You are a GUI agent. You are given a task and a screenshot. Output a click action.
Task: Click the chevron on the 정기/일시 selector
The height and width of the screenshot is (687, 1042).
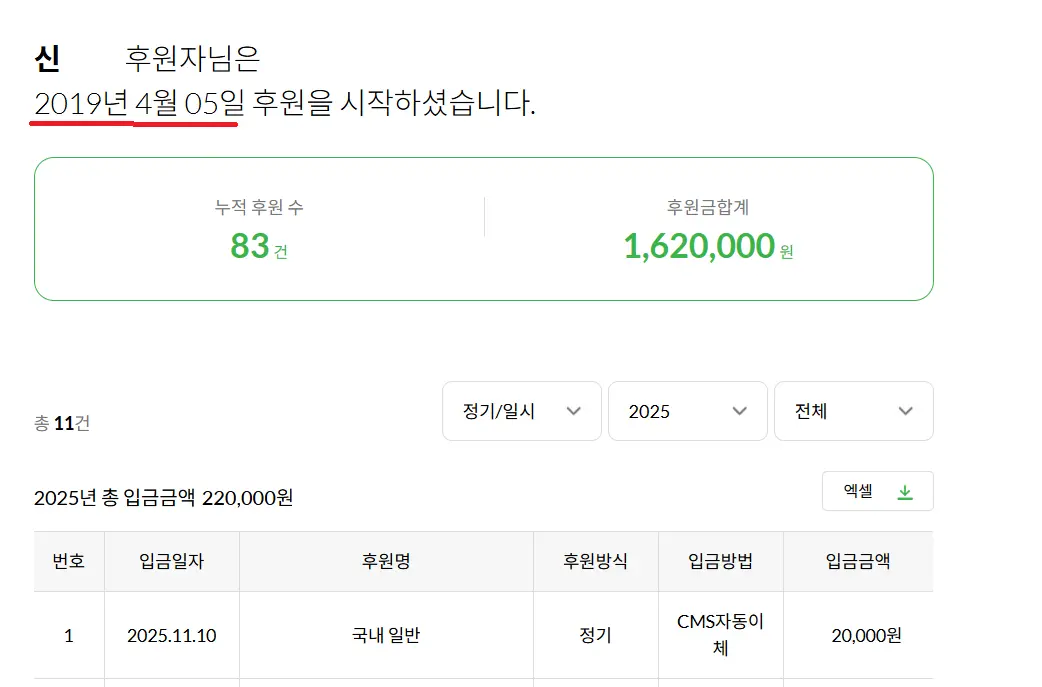[x=574, y=411]
